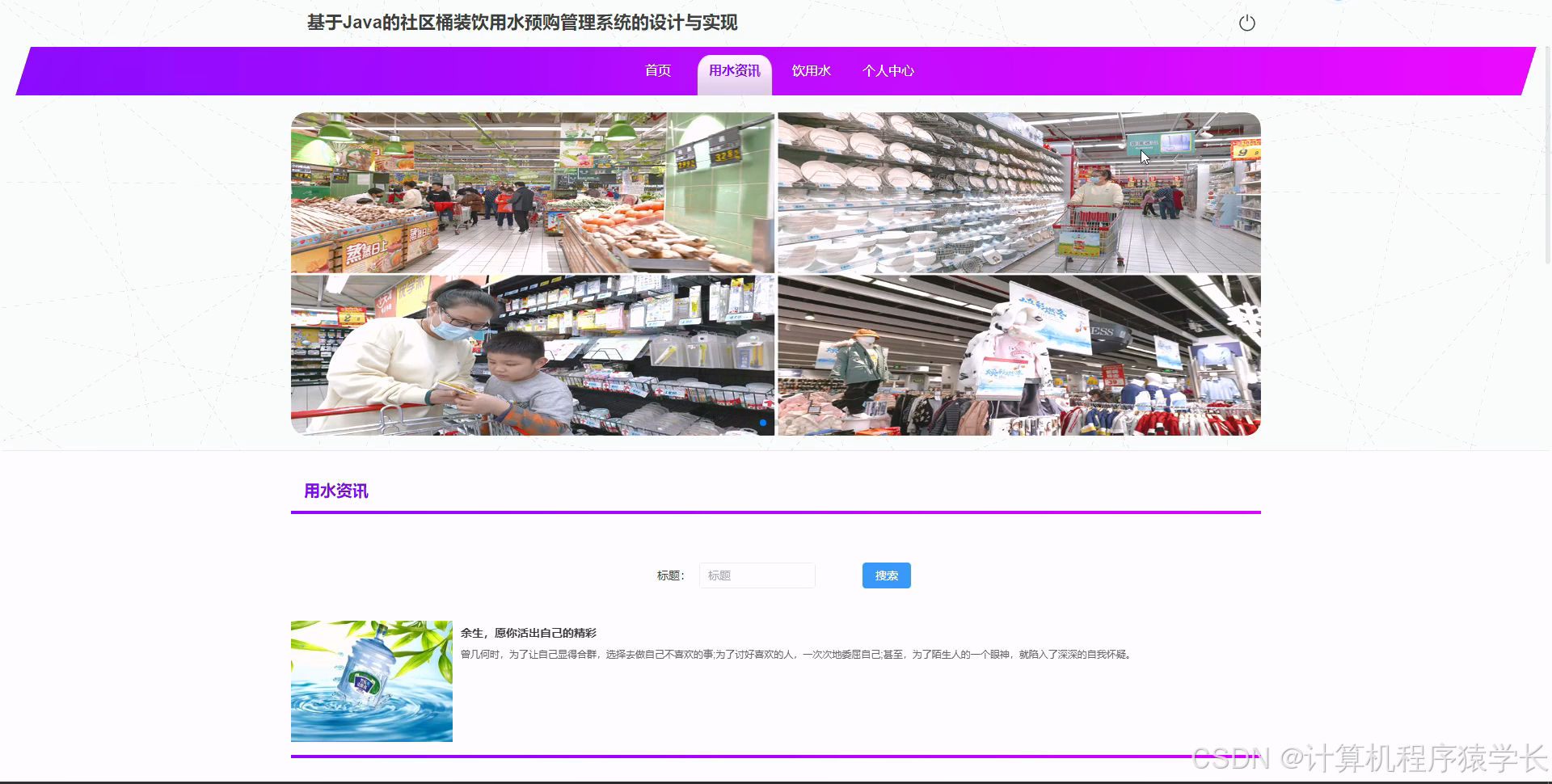The image size is (1552, 784).
Task: Open article 余生，愿你活出自己的精彩
Action: coord(529,633)
